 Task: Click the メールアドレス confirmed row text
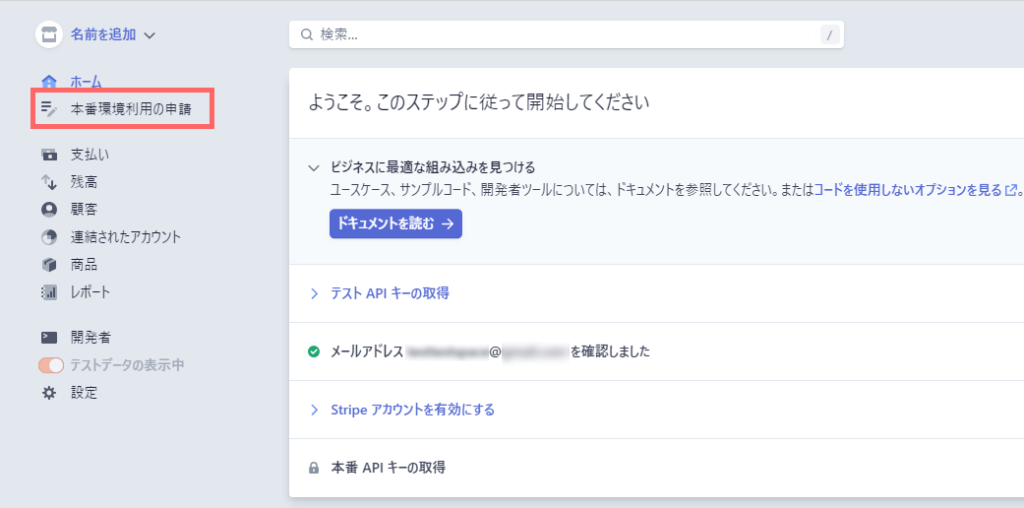click(490, 352)
